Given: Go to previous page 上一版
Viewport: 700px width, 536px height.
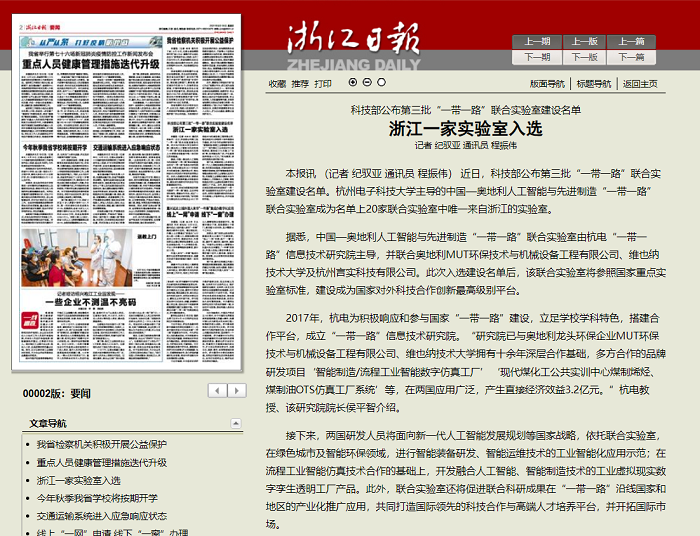Looking at the screenshot, I should 584,42.
